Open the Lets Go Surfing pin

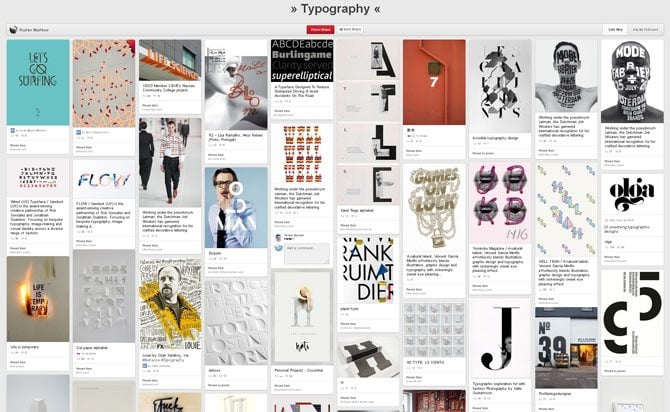[38, 82]
